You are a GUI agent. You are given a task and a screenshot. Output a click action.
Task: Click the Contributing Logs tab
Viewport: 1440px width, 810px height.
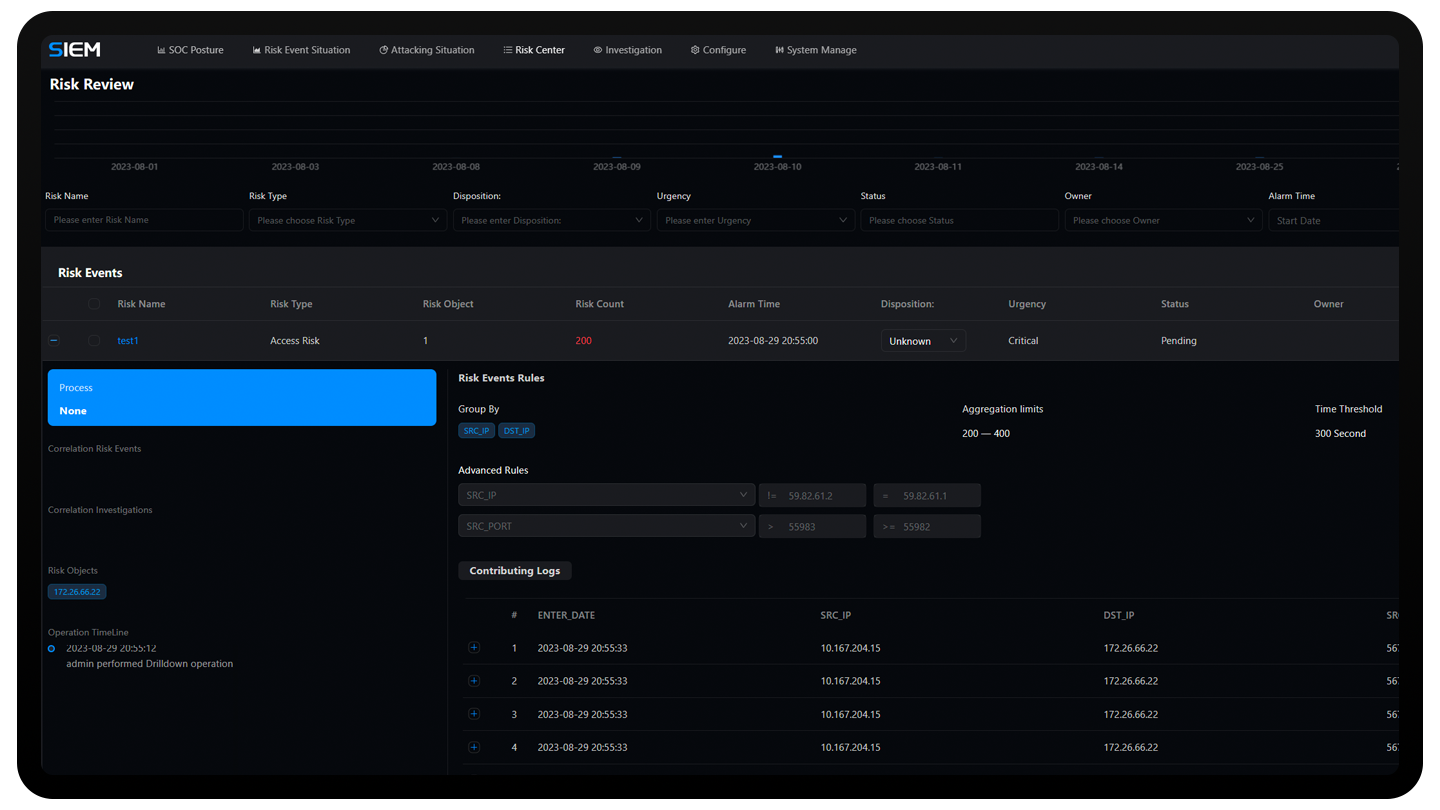coord(514,571)
